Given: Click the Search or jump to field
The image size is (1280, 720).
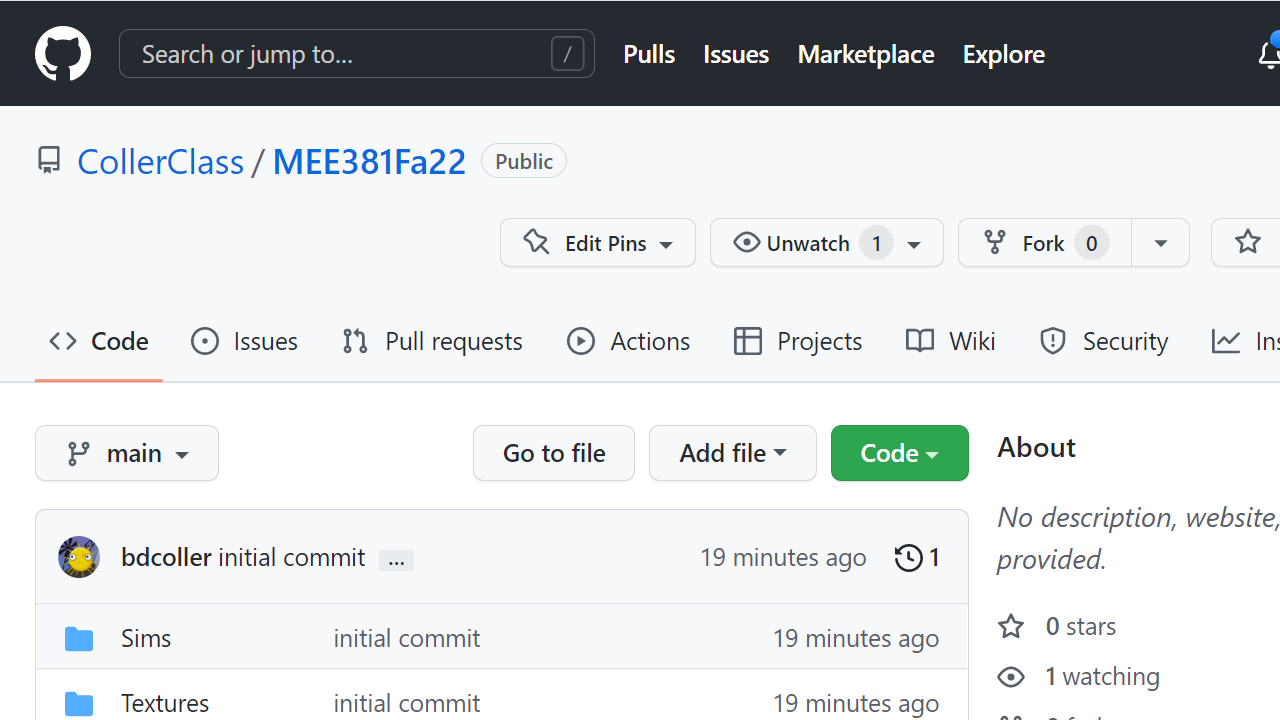Looking at the screenshot, I should tap(340, 54).
